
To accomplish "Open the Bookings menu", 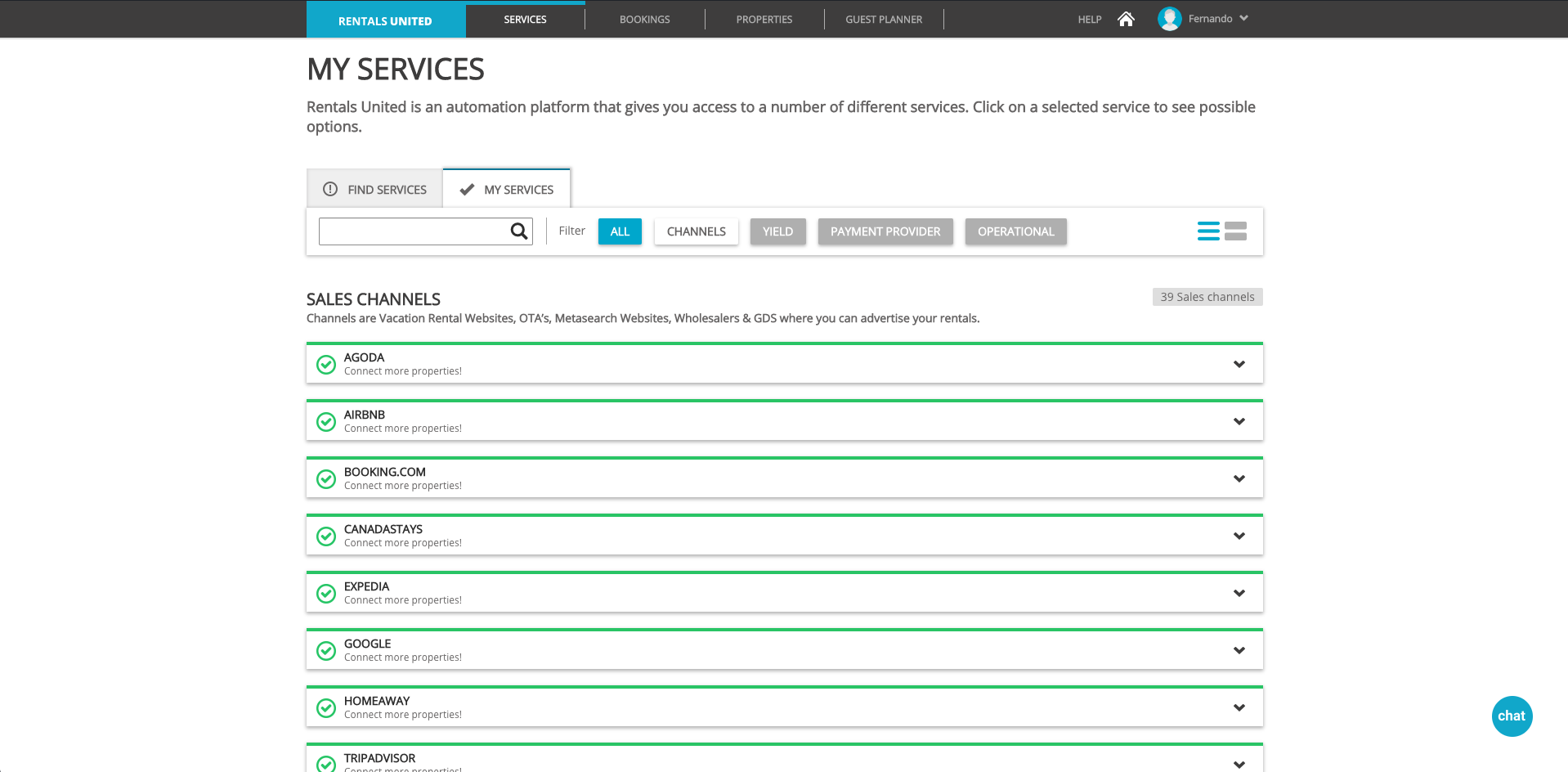I will click(x=645, y=20).
